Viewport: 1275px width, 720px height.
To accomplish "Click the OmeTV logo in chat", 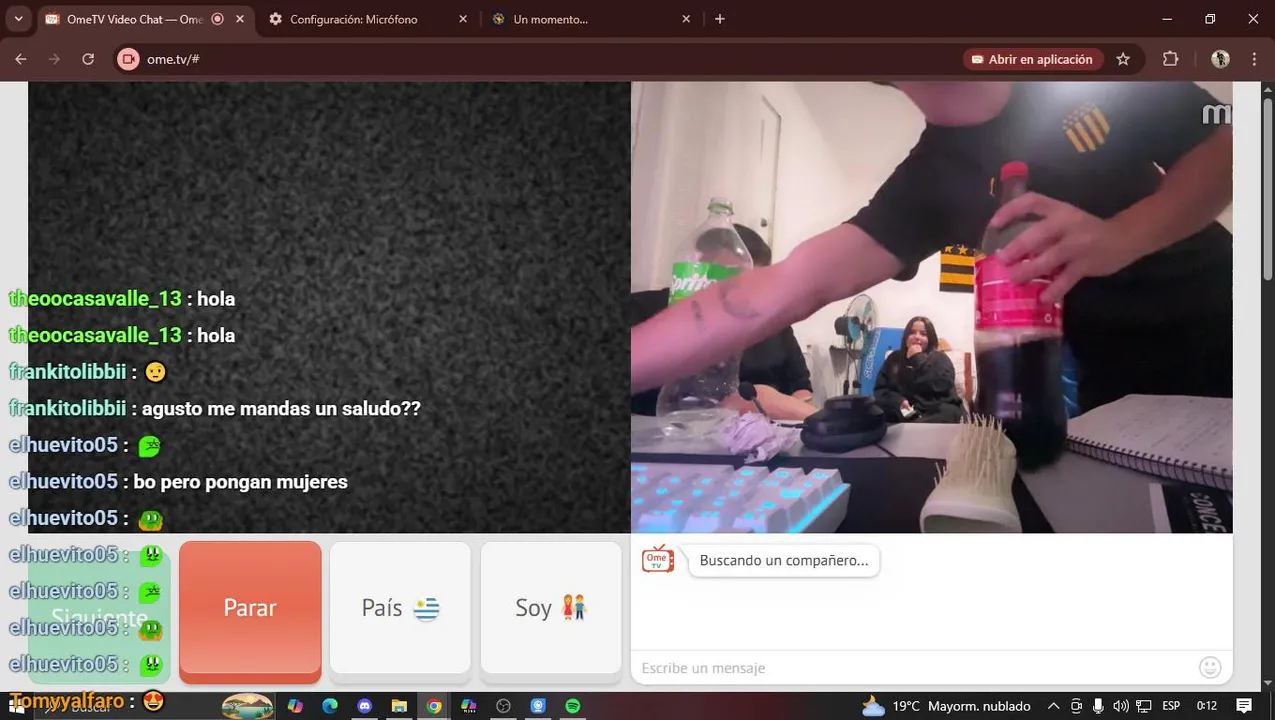I will pos(657,559).
